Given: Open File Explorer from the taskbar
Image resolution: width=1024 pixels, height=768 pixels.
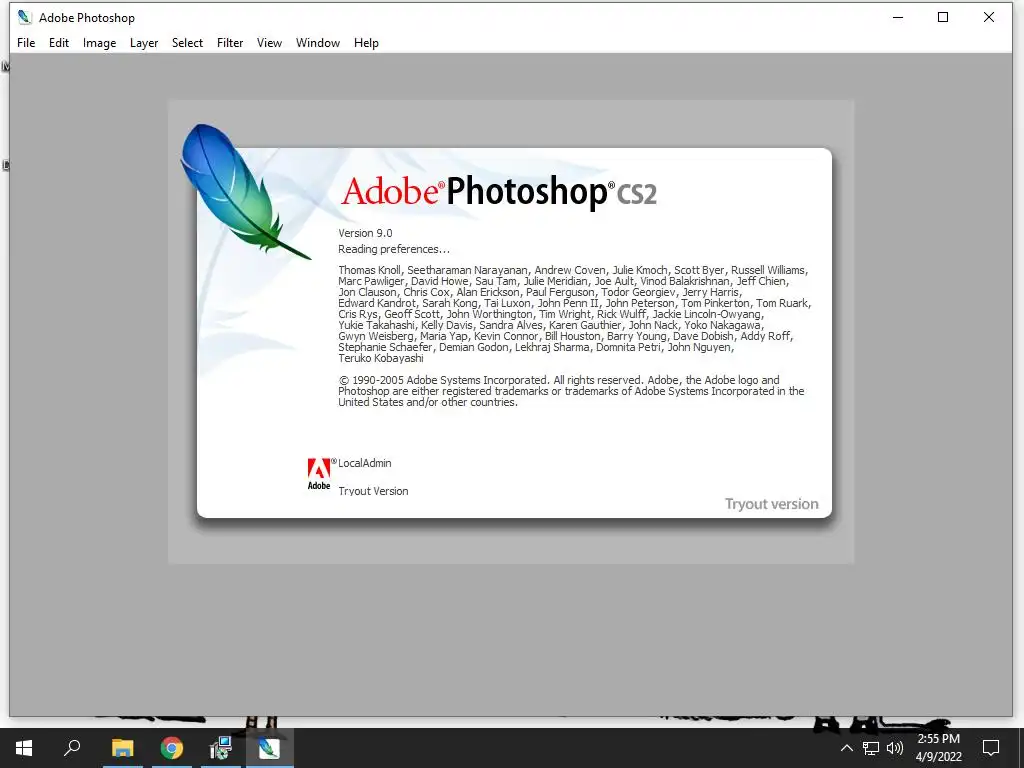Looking at the screenshot, I should [122, 748].
